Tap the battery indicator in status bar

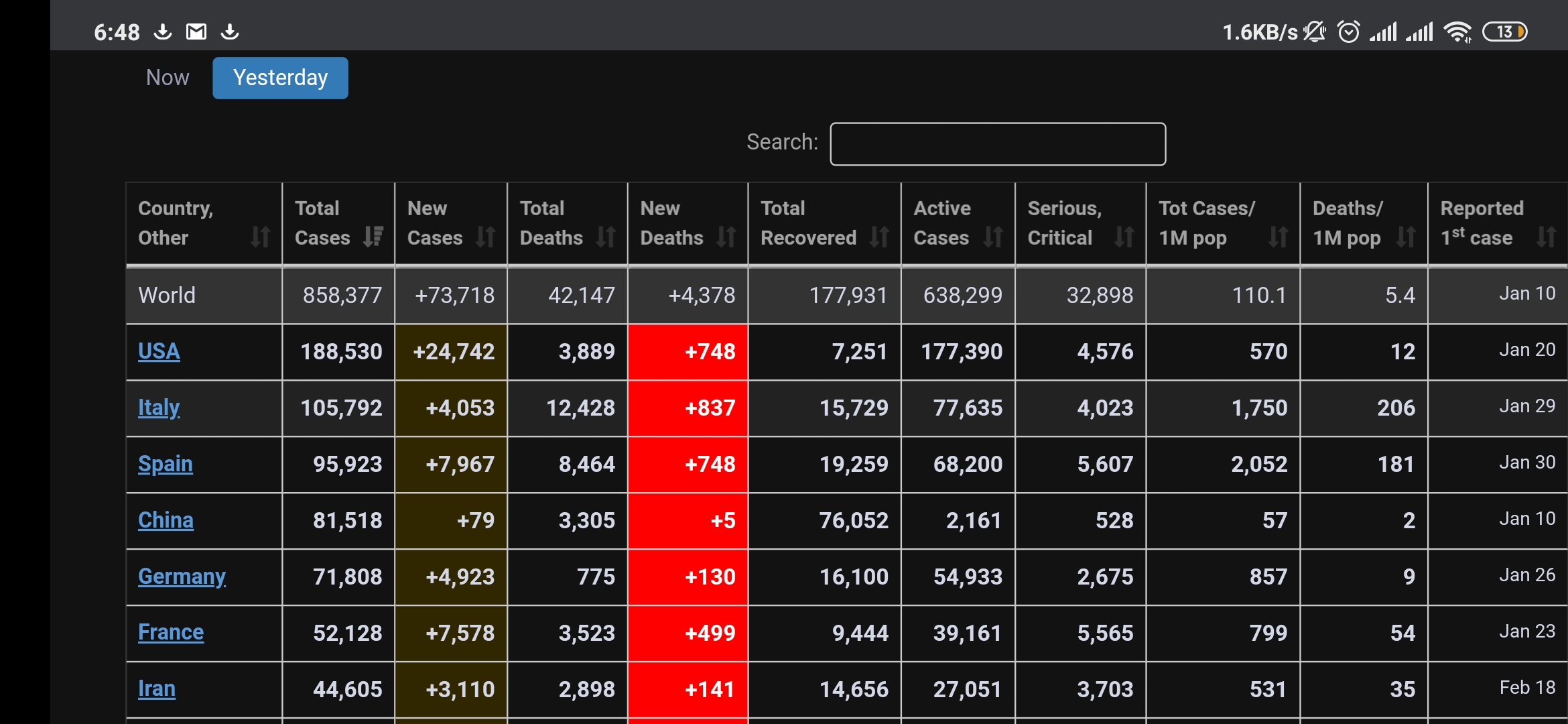click(1505, 32)
